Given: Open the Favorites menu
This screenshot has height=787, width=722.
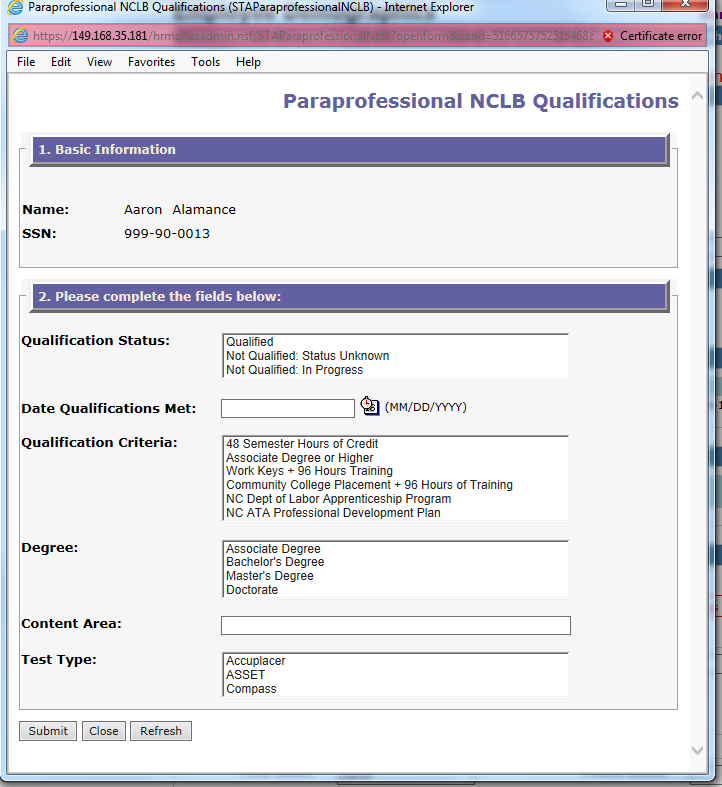Looking at the screenshot, I should pos(151,62).
